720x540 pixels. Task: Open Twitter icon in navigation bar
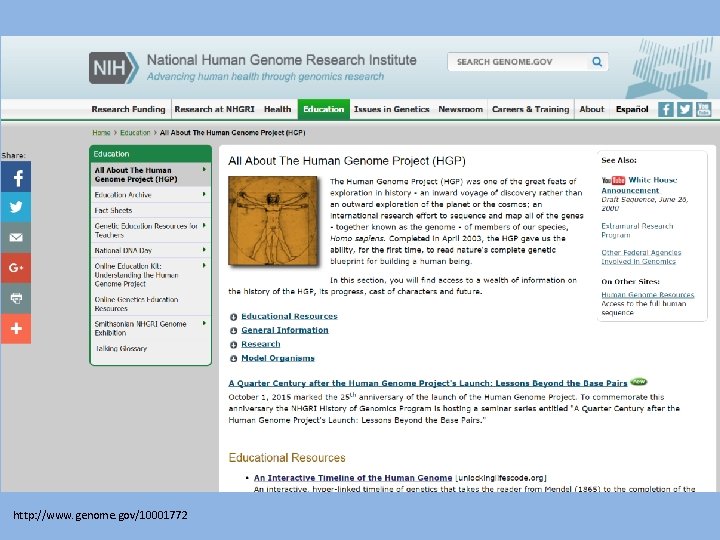[x=685, y=109]
